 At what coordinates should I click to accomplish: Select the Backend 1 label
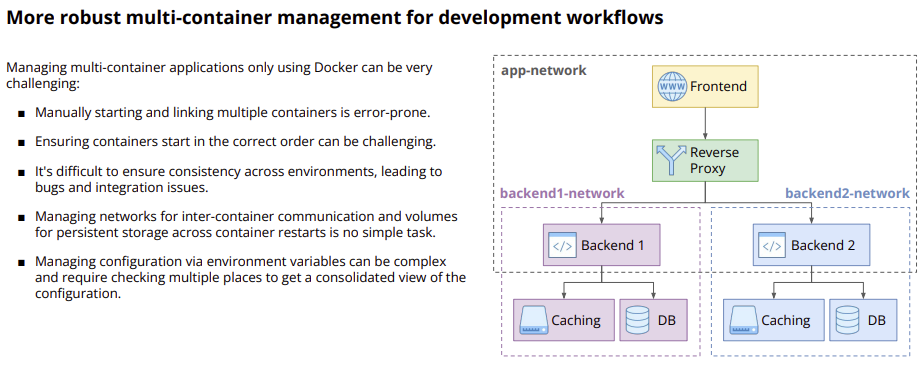tap(613, 245)
